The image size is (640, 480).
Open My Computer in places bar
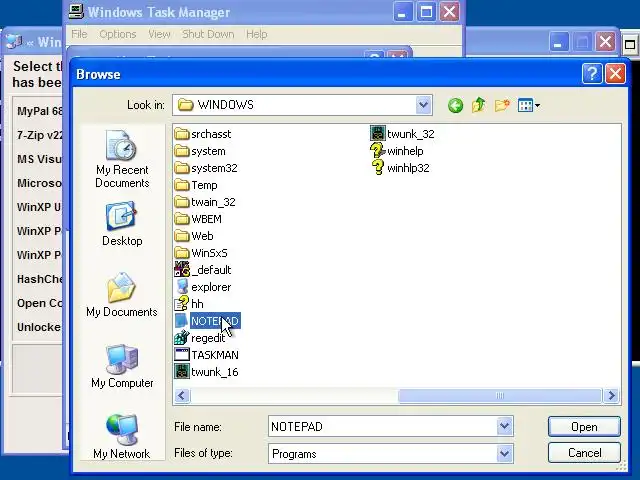tap(122, 366)
